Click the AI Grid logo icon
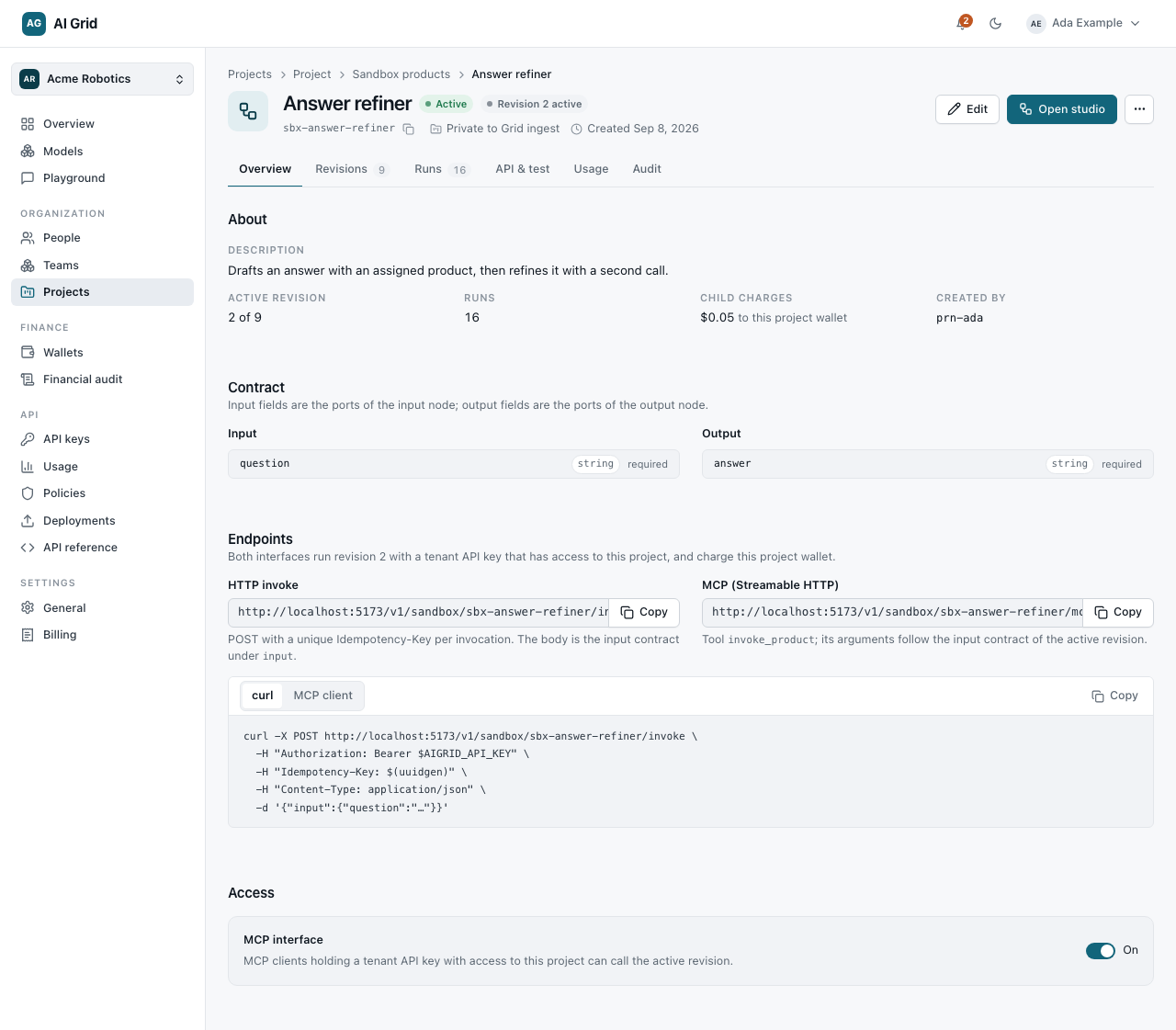Image resolution: width=1176 pixels, height=1030 pixels. click(x=34, y=24)
